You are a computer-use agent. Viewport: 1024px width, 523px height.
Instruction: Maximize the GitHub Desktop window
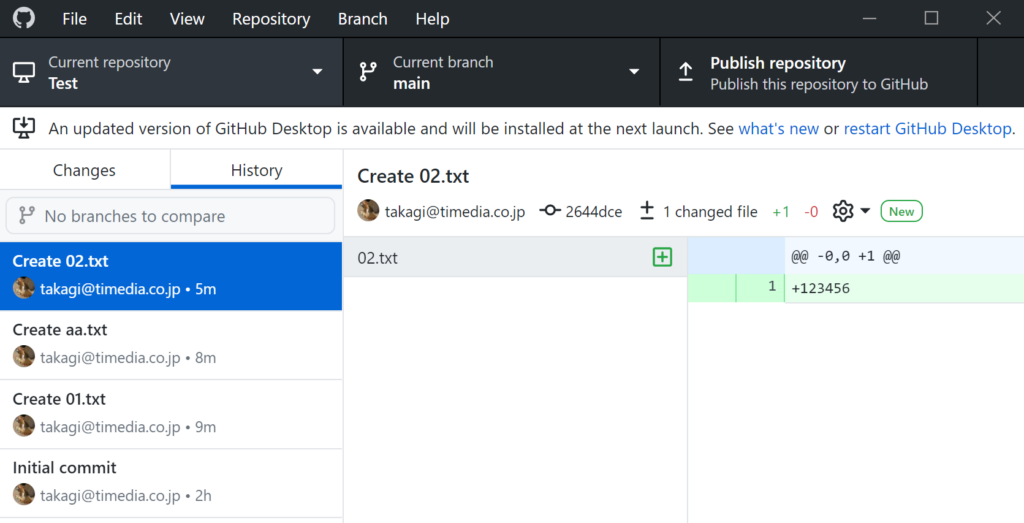(x=931, y=18)
